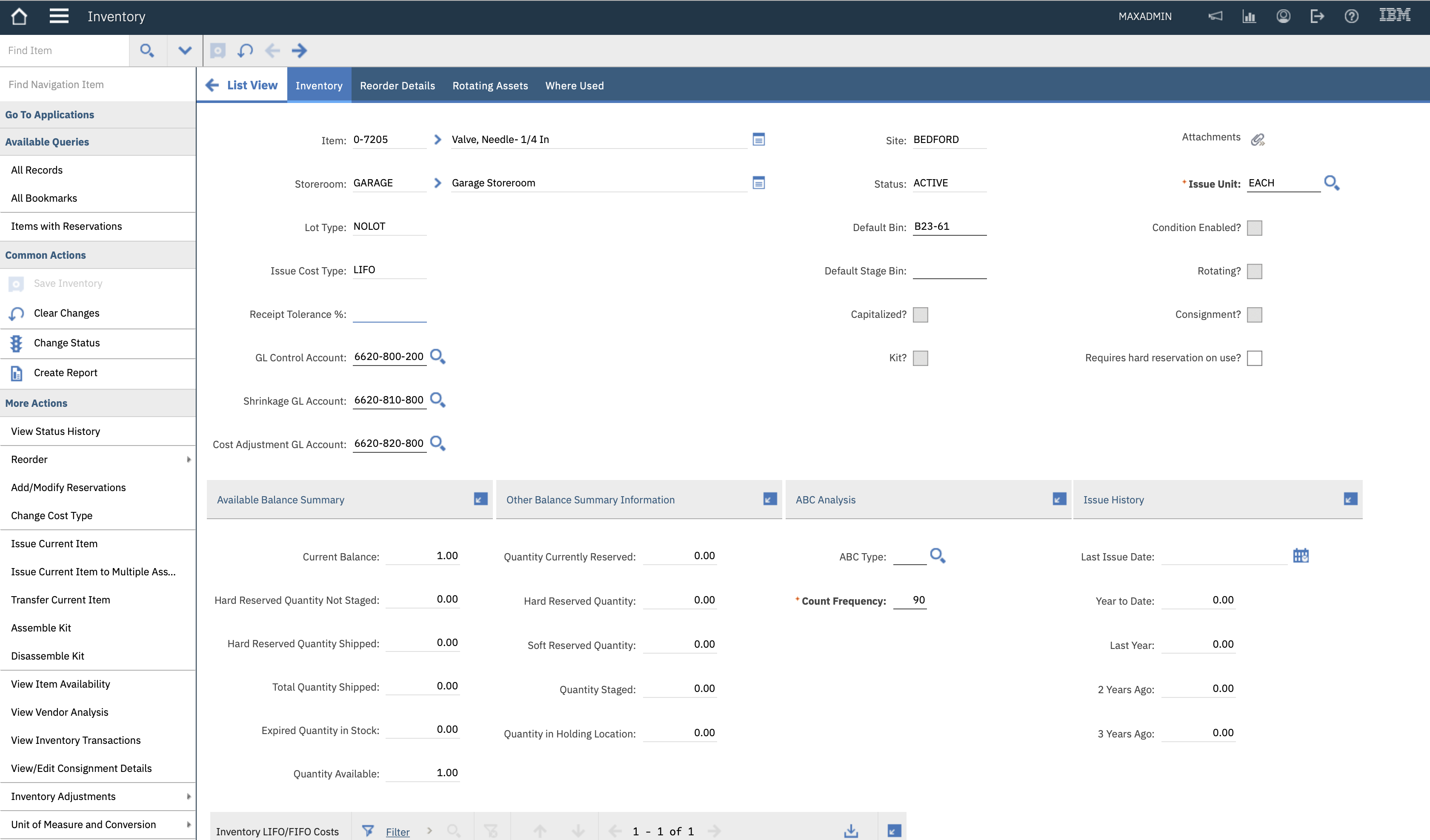Screen dimensions: 1430x840
Task: Open the Last Issue Date calendar picker
Action: (1301, 556)
